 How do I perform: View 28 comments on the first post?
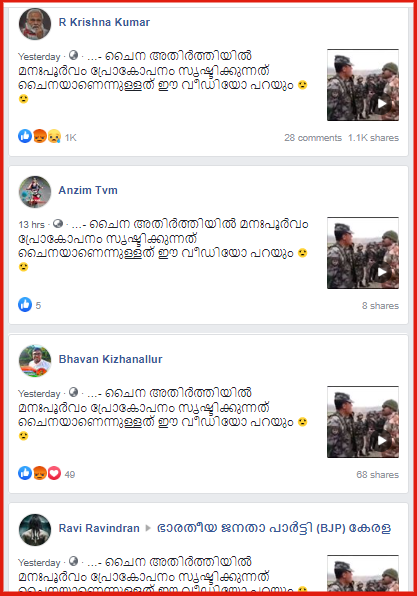click(313, 138)
